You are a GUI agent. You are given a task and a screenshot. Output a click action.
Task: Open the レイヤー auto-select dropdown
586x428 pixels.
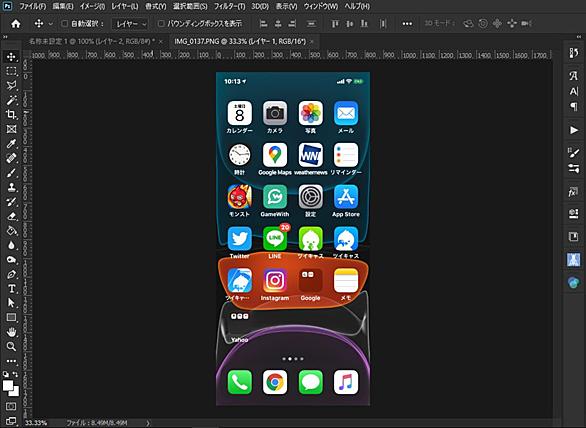coord(130,24)
